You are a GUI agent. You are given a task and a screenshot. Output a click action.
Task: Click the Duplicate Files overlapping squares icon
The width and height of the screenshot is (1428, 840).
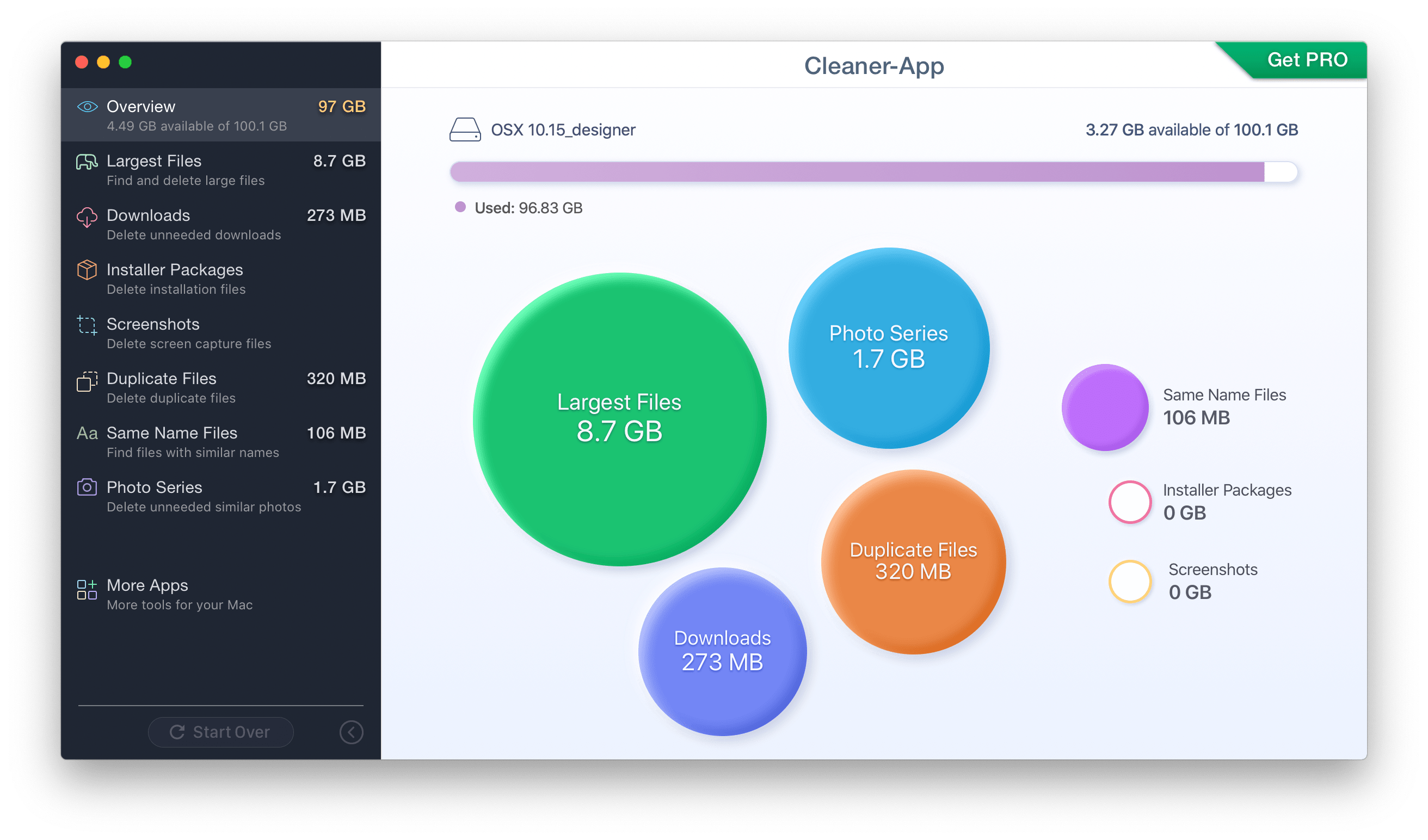(x=87, y=381)
